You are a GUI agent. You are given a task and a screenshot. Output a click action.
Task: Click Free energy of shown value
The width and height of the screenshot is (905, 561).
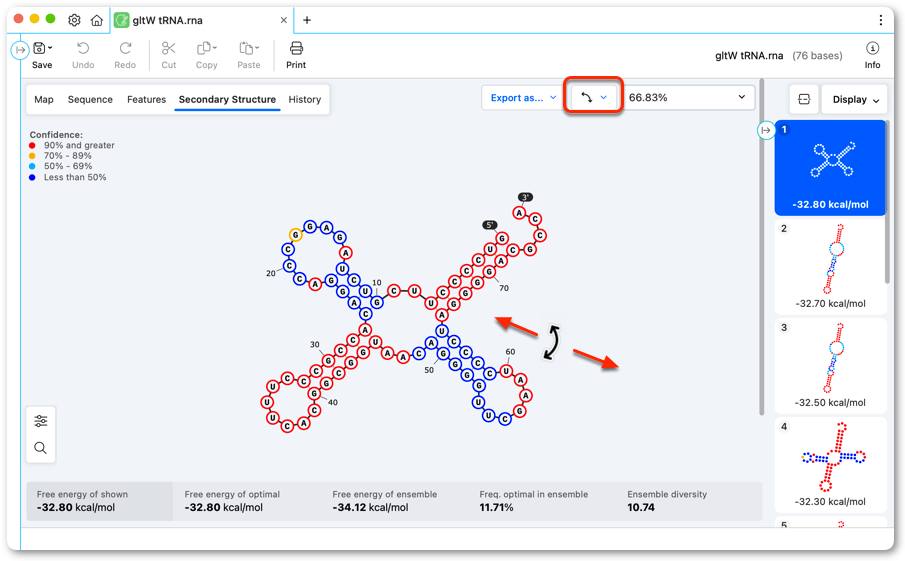pyautogui.click(x=76, y=507)
